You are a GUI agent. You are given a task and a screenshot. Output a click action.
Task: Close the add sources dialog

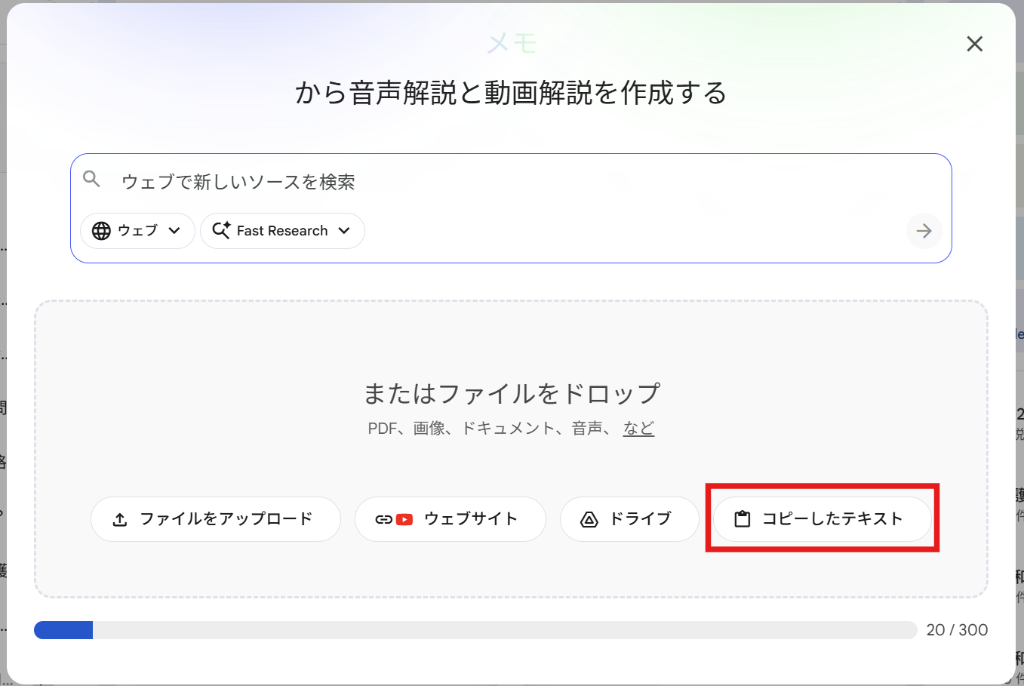click(974, 44)
